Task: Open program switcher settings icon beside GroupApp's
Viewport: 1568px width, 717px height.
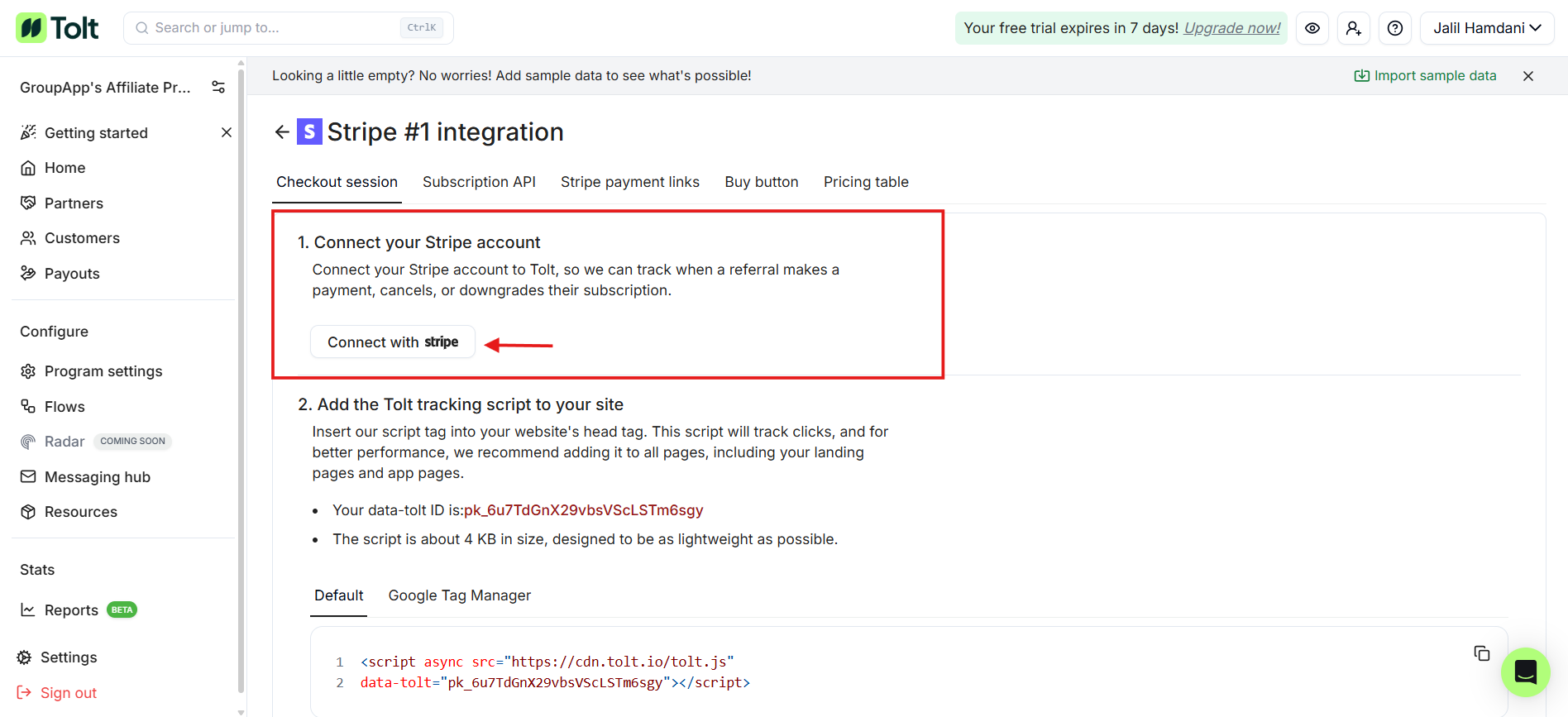Action: coord(218,88)
